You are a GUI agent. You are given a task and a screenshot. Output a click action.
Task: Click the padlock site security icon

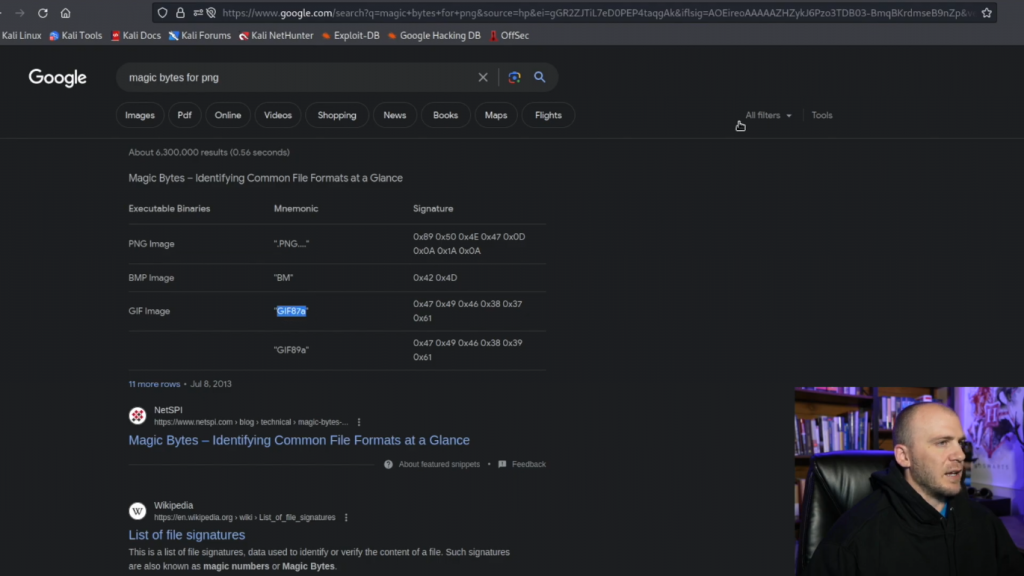(180, 12)
